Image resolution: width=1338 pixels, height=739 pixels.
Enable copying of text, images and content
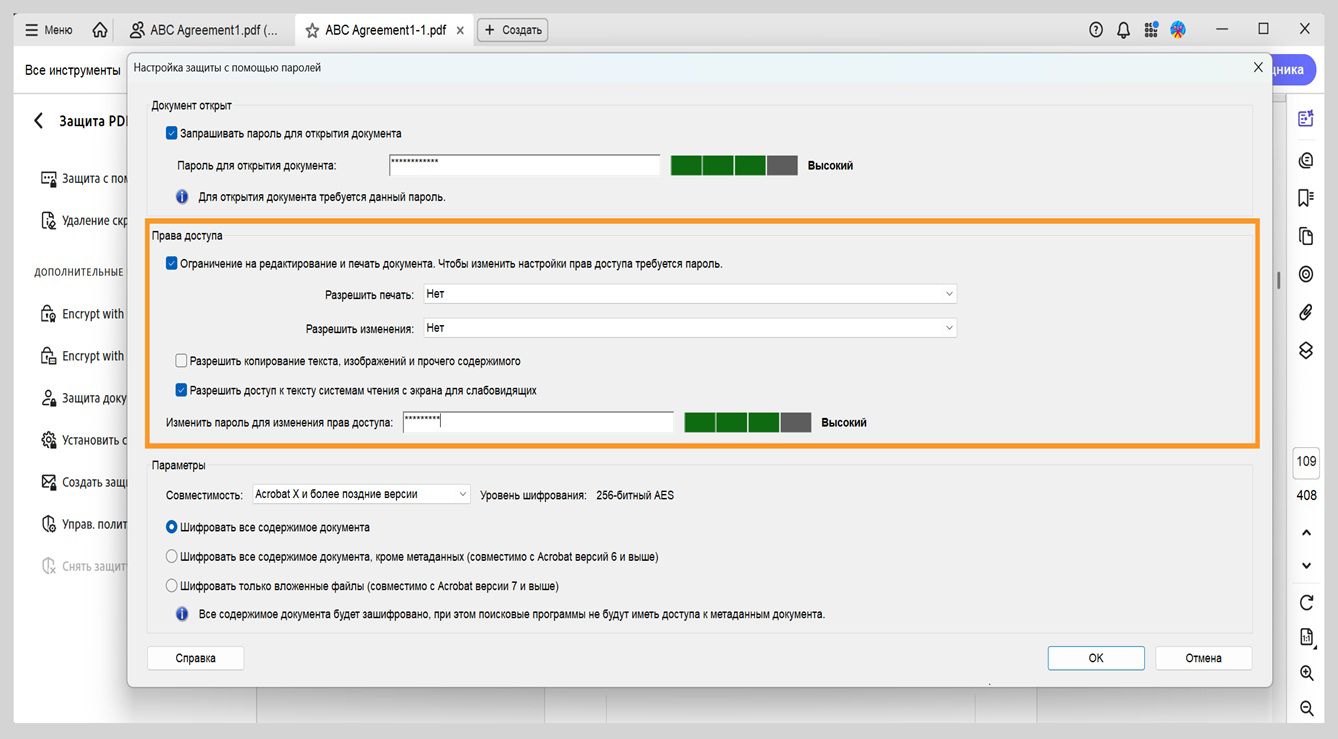[x=181, y=361]
